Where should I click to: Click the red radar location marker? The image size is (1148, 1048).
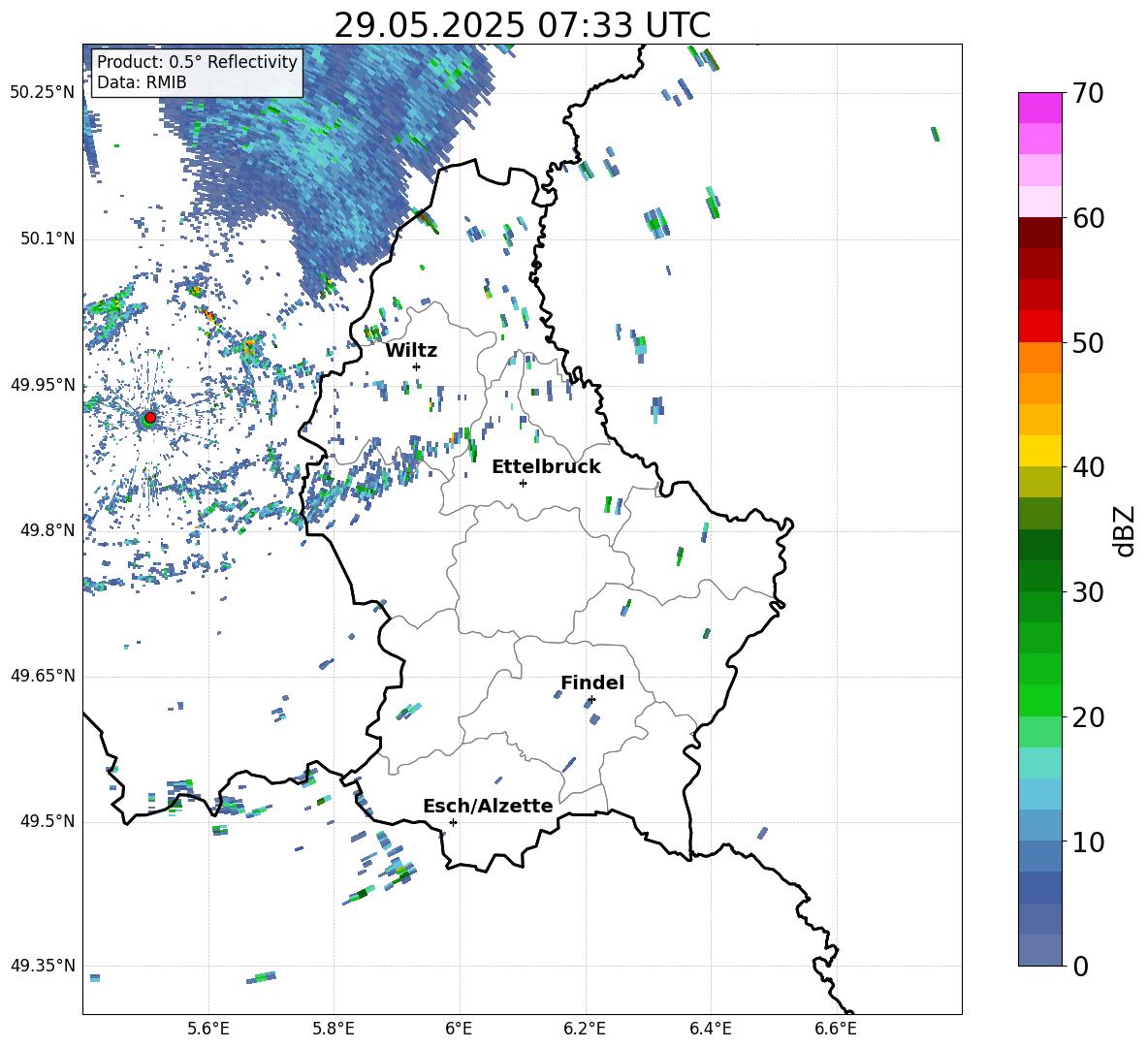(150, 418)
